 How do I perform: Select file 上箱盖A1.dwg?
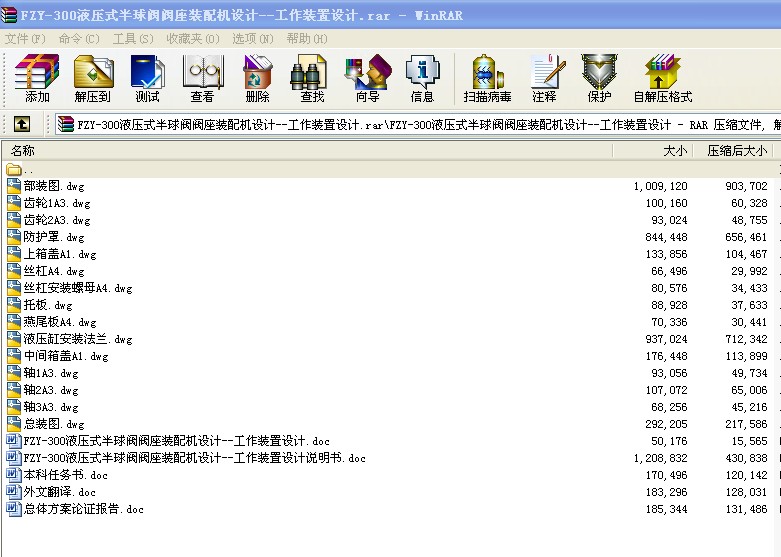60,254
